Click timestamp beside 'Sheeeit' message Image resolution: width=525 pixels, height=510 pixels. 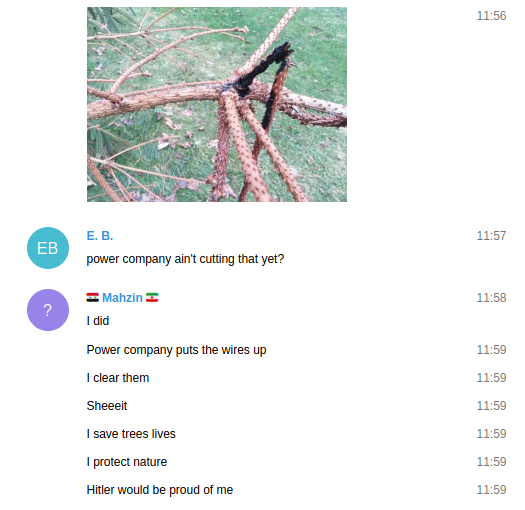click(491, 406)
